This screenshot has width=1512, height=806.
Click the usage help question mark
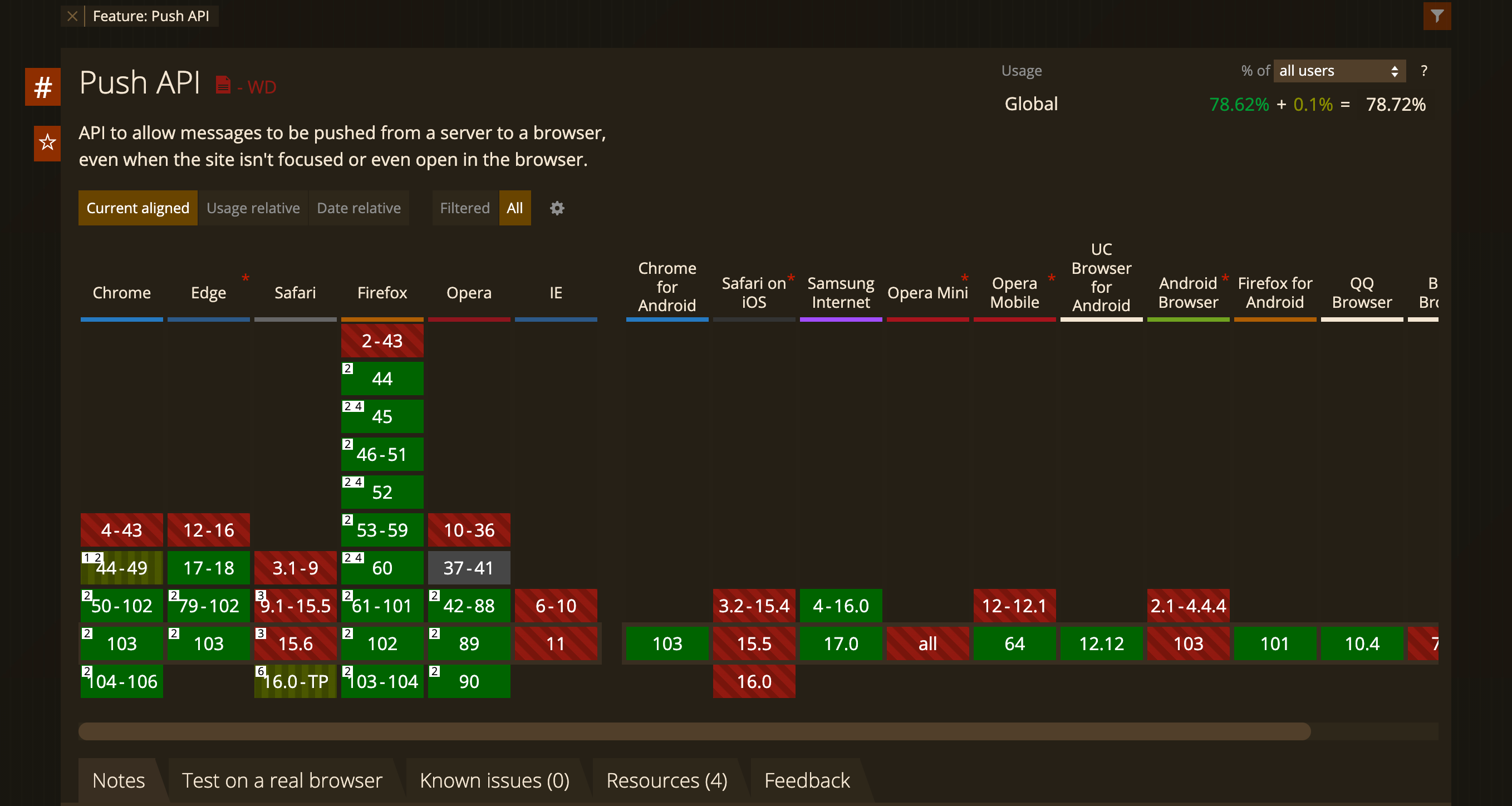(1423, 71)
